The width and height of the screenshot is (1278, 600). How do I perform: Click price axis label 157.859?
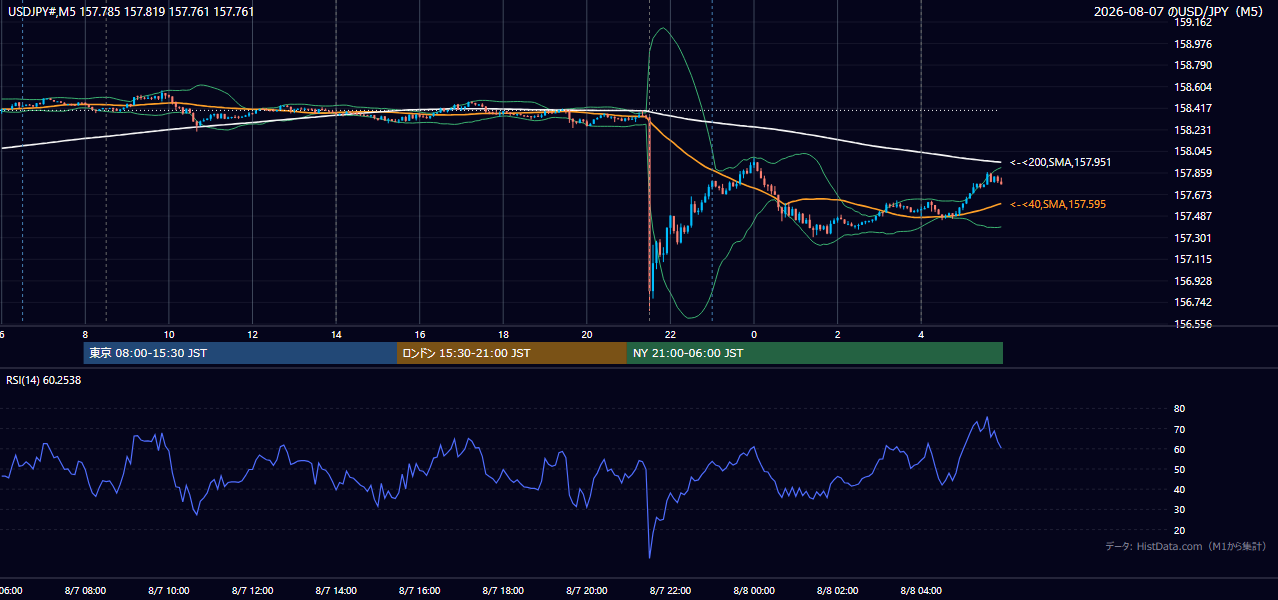[x=1194, y=173]
